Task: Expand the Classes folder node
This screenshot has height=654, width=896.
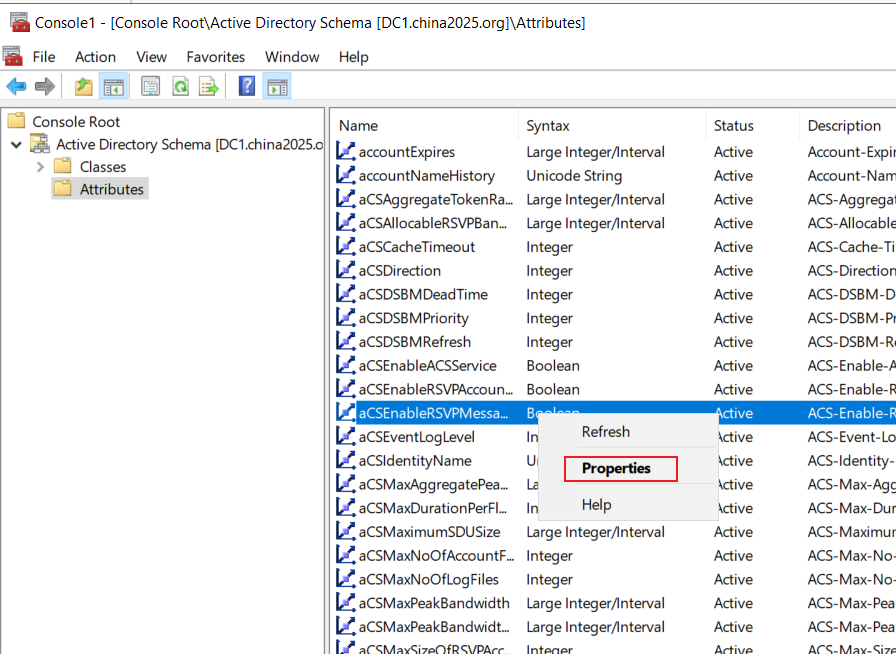Action: pos(40,167)
